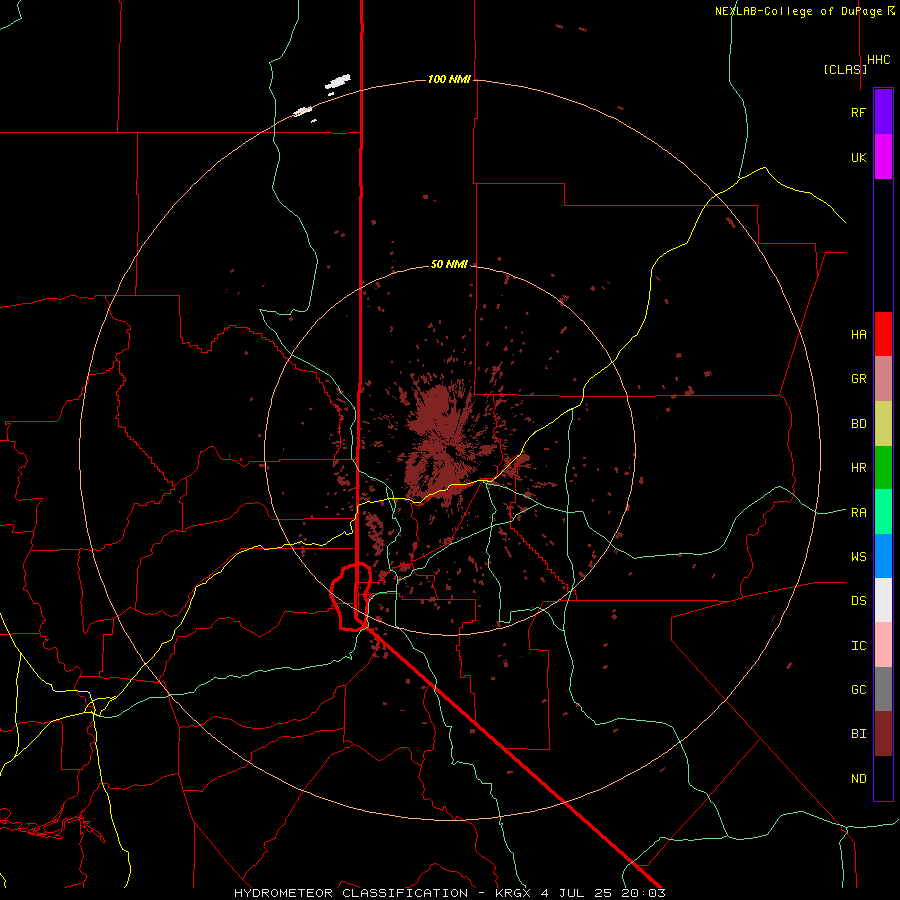The width and height of the screenshot is (900, 900).
Task: Click the [CLAS] legend header
Action: pos(845,69)
